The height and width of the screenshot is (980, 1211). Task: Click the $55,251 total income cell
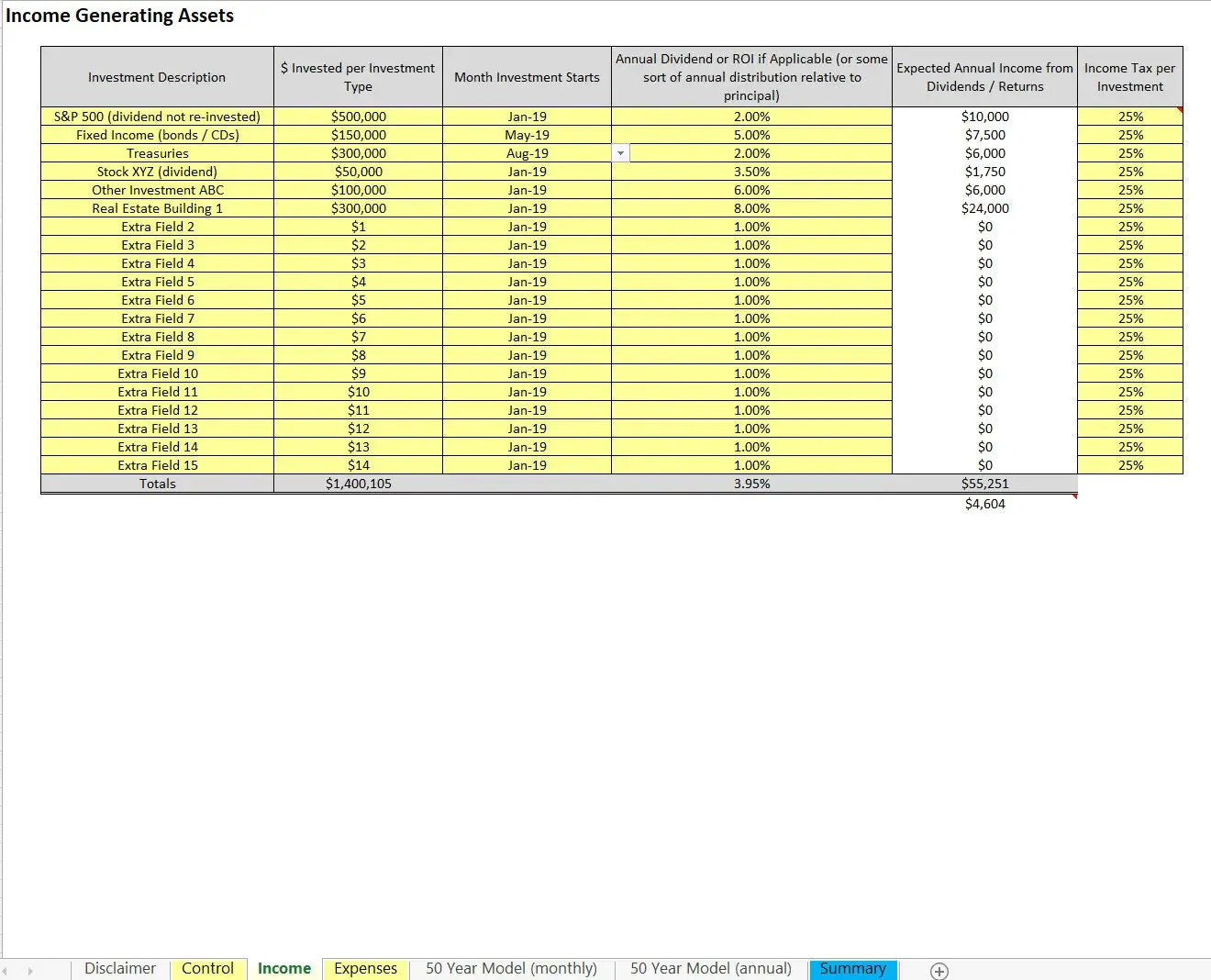pyautogui.click(x=984, y=484)
